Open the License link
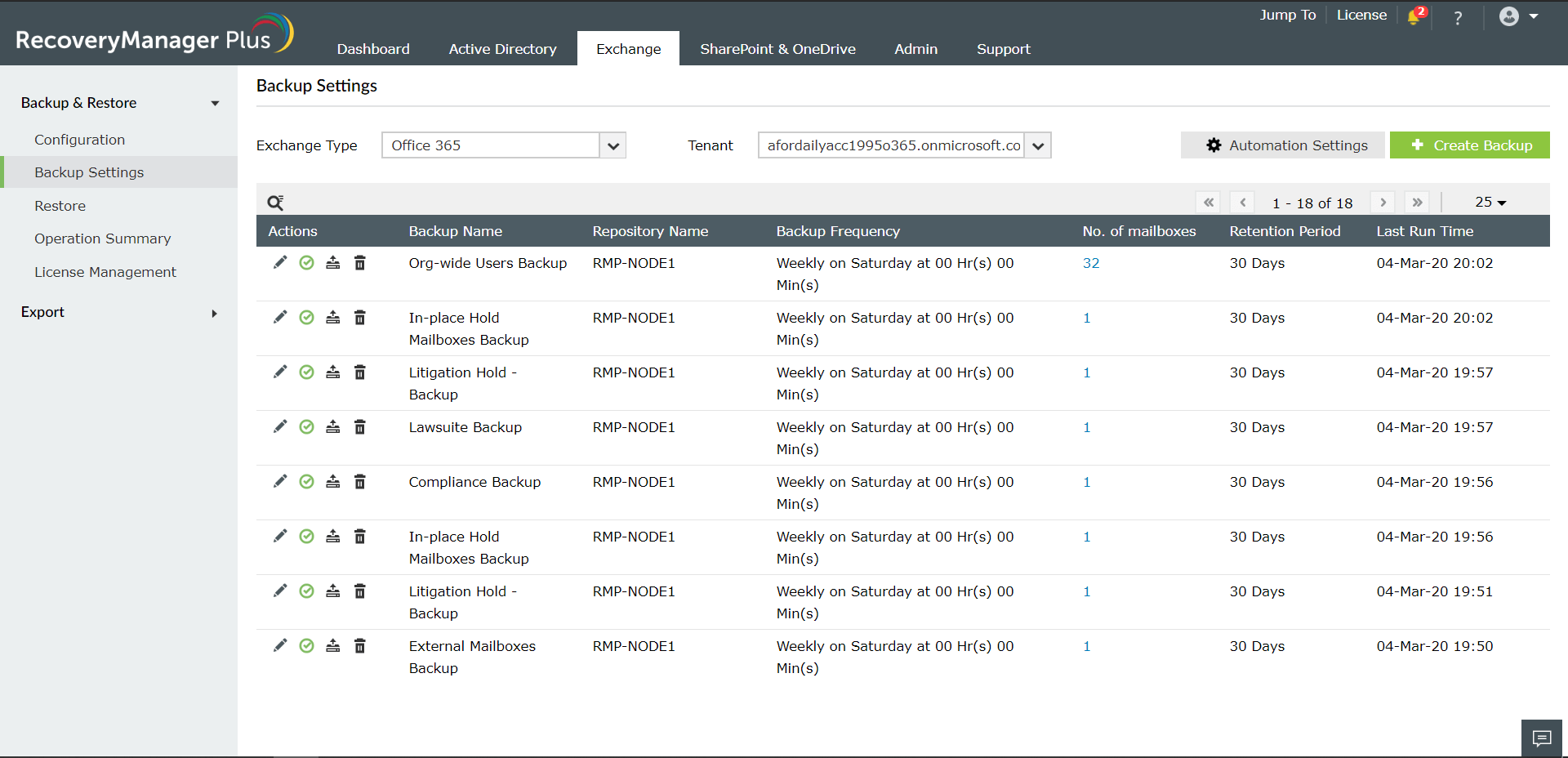The height and width of the screenshot is (758, 1568). (1361, 15)
